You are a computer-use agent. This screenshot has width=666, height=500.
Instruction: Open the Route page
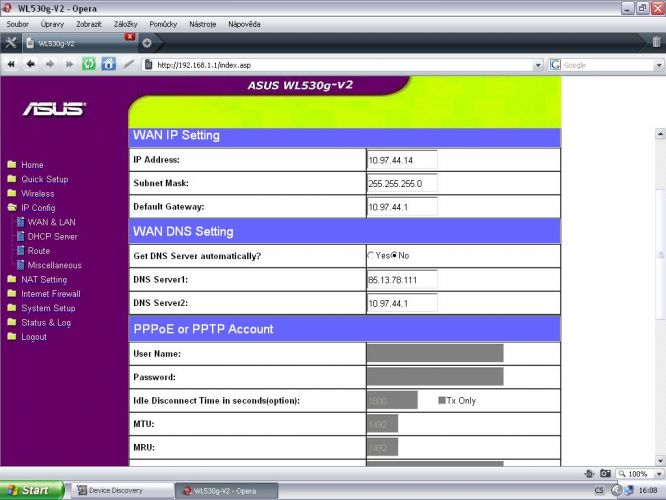39,251
